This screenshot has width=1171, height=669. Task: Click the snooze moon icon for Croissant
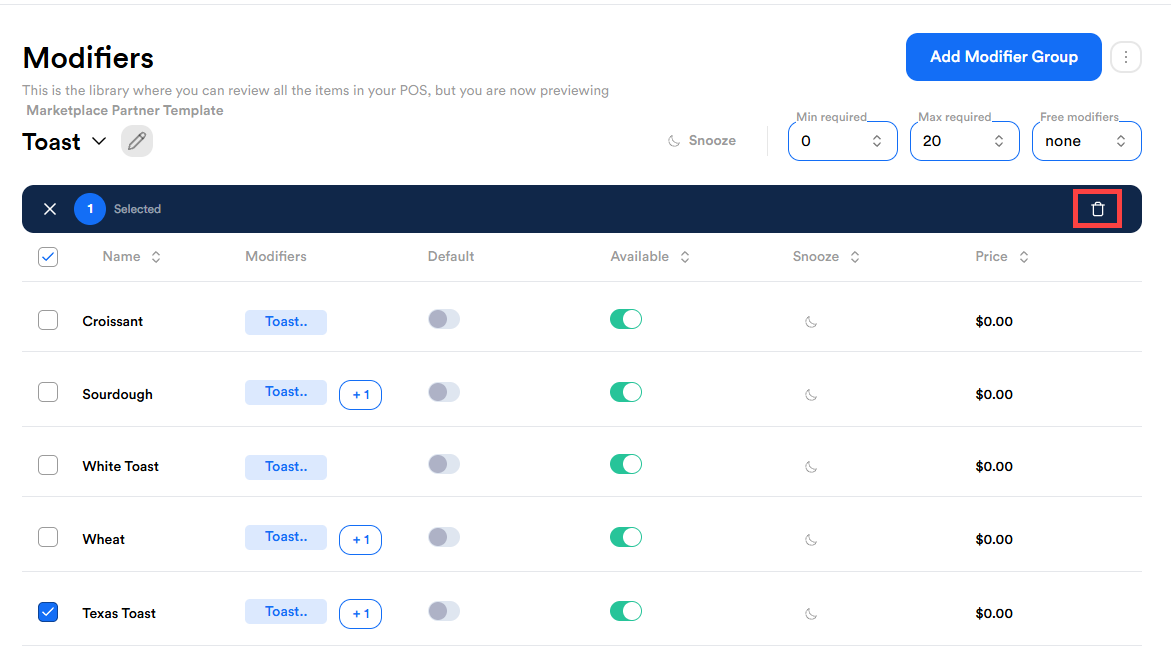(812, 322)
